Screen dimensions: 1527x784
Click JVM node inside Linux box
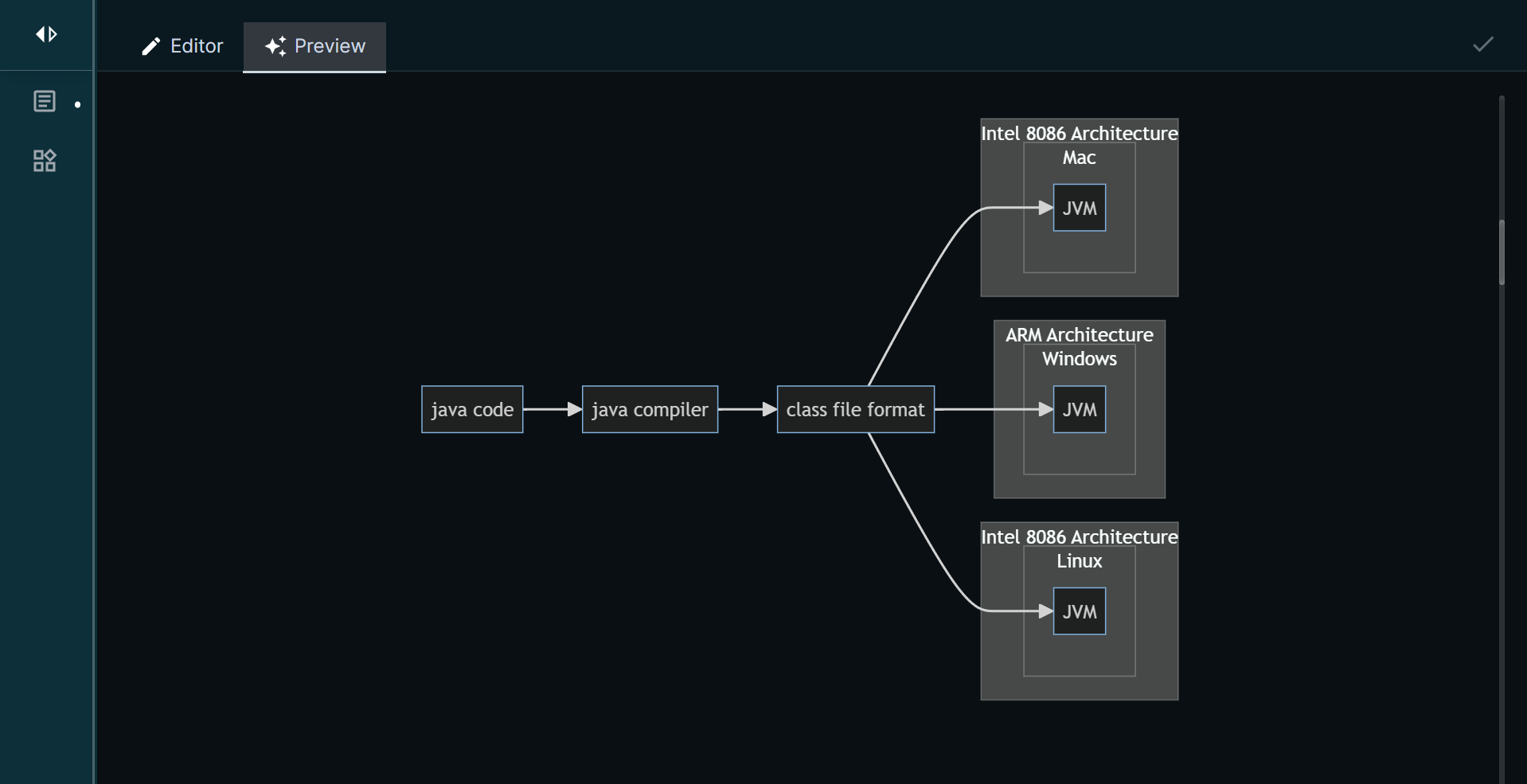coord(1080,611)
